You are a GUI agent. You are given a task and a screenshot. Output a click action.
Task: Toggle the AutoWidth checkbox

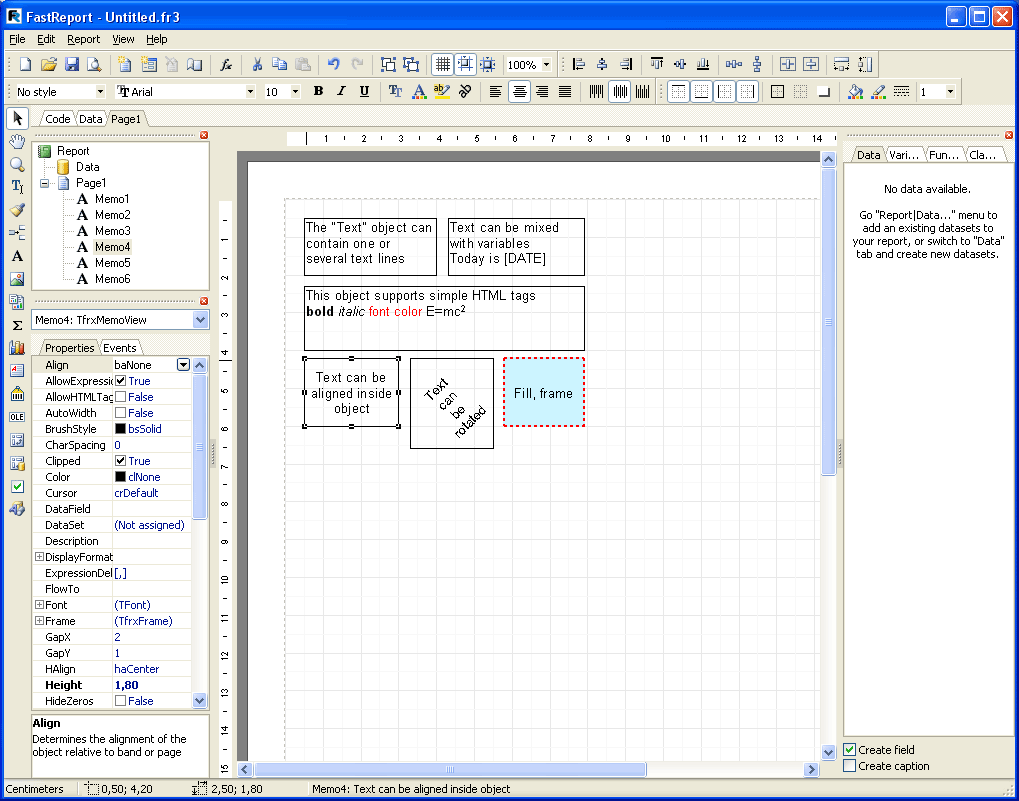pos(120,413)
